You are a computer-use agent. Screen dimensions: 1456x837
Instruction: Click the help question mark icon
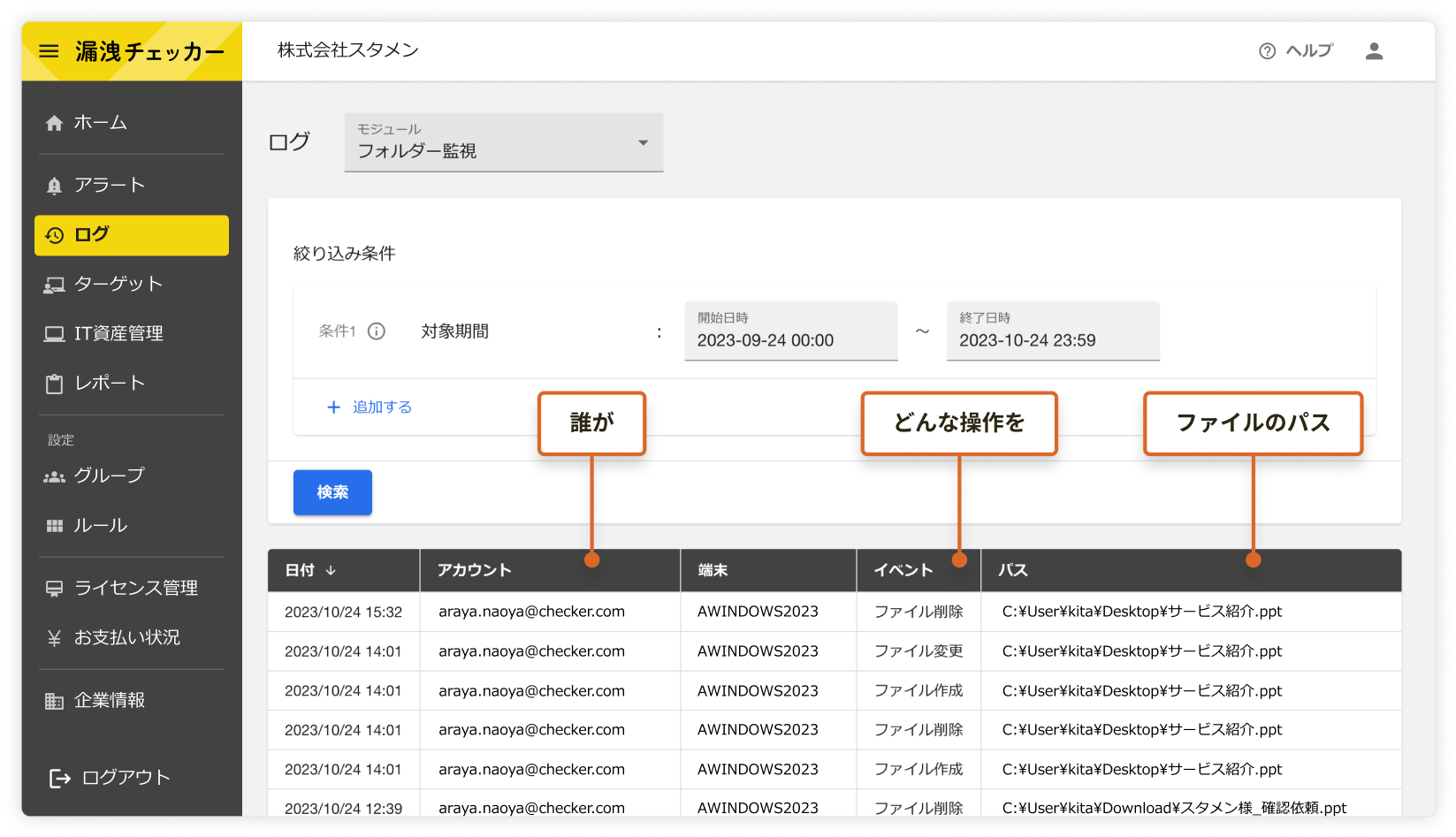[1267, 51]
